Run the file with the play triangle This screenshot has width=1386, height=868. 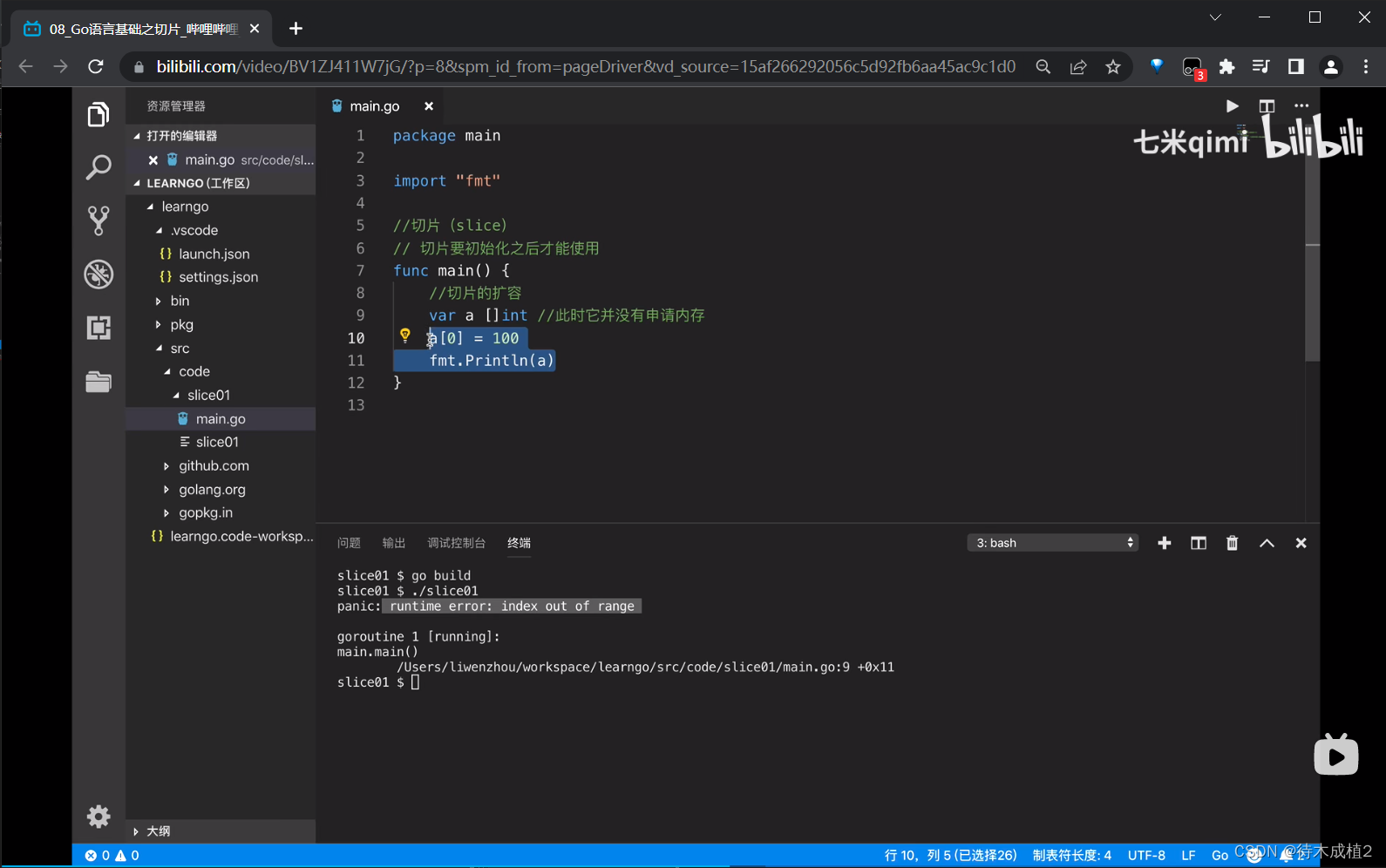pyautogui.click(x=1232, y=106)
